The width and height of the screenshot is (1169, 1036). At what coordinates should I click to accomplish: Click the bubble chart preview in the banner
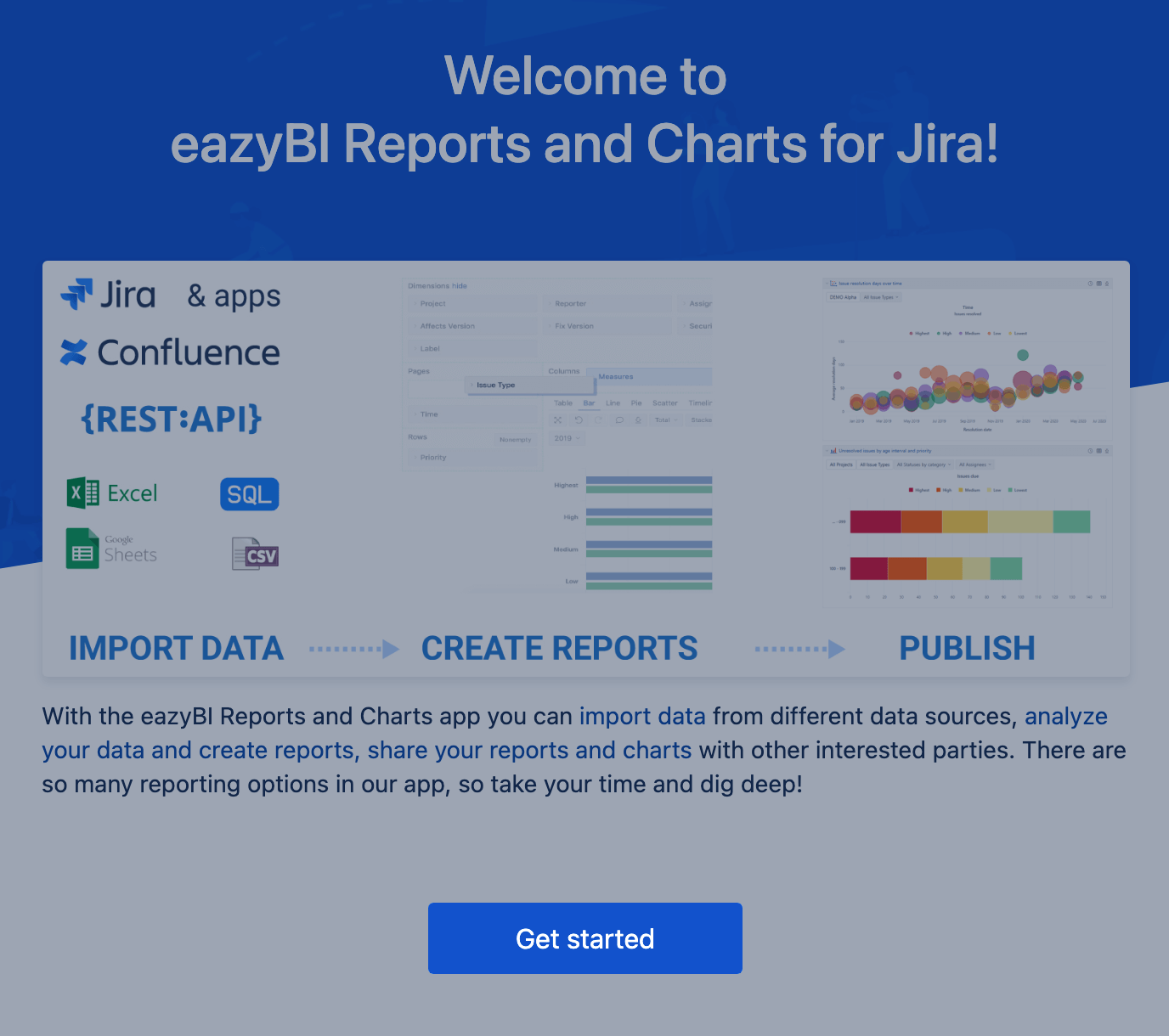coord(968,357)
